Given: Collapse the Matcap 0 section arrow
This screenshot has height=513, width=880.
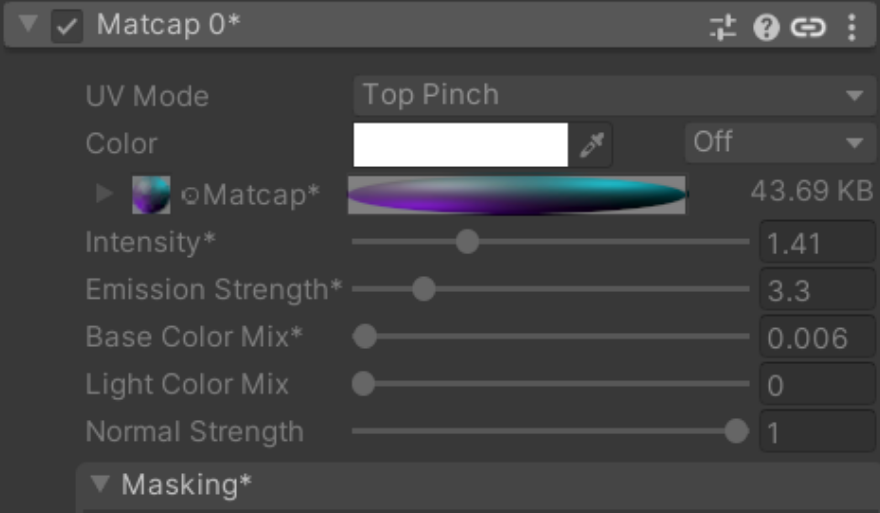Looking at the screenshot, I should [28, 24].
